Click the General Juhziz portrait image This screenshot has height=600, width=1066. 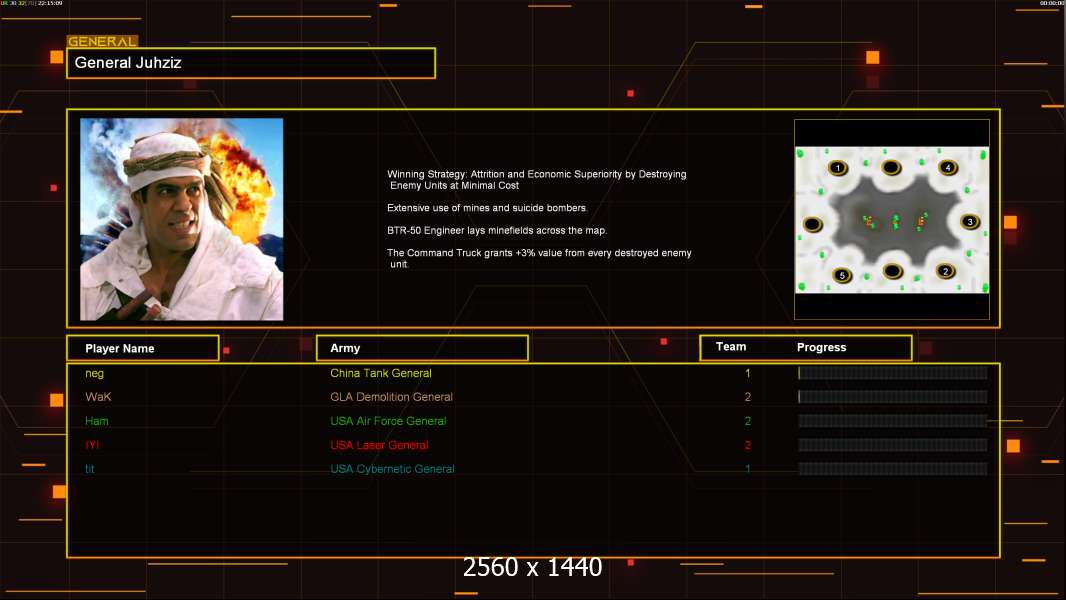click(x=181, y=219)
